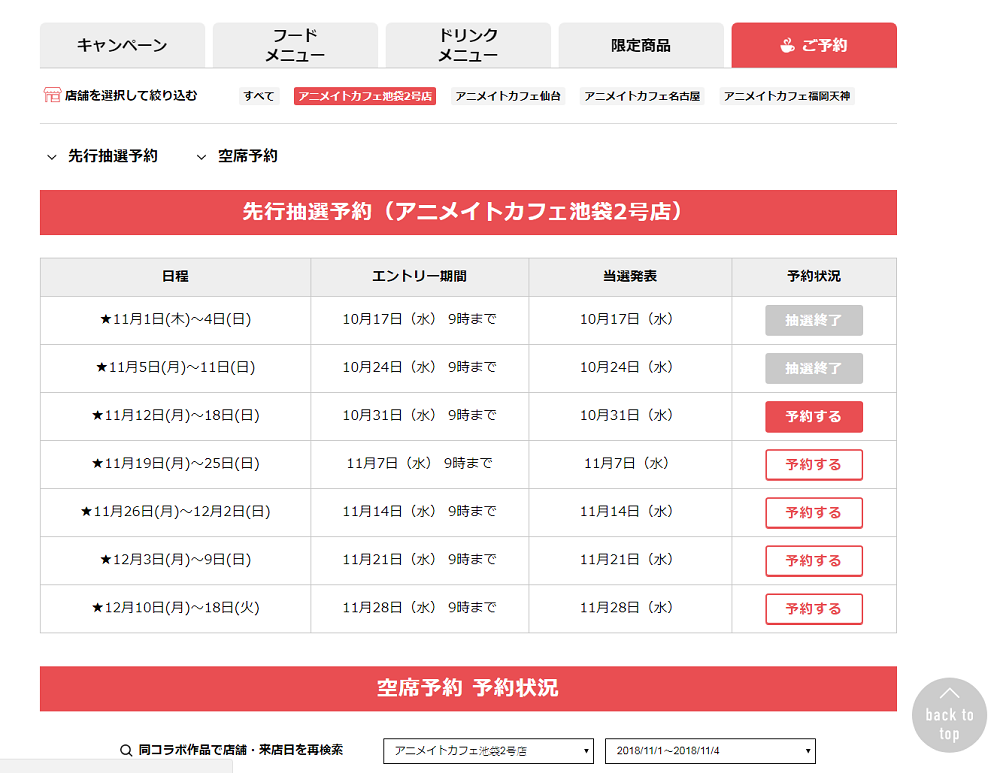Open the キャンペーン tab
Image resolution: width=1000 pixels, height=773 pixels.
pyautogui.click(x=122, y=45)
